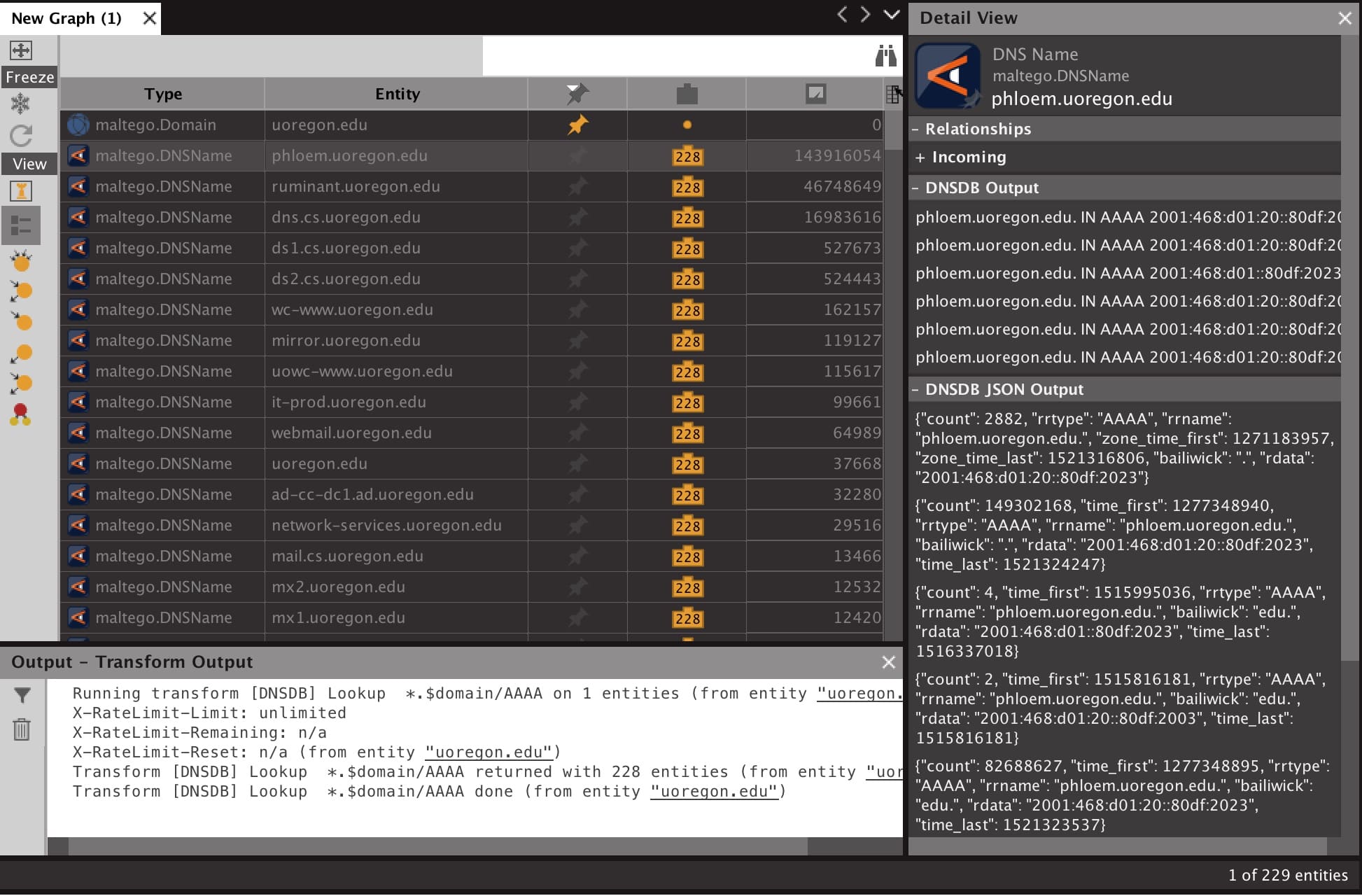
Task: Click the briefcase column header icon
Action: [687, 94]
